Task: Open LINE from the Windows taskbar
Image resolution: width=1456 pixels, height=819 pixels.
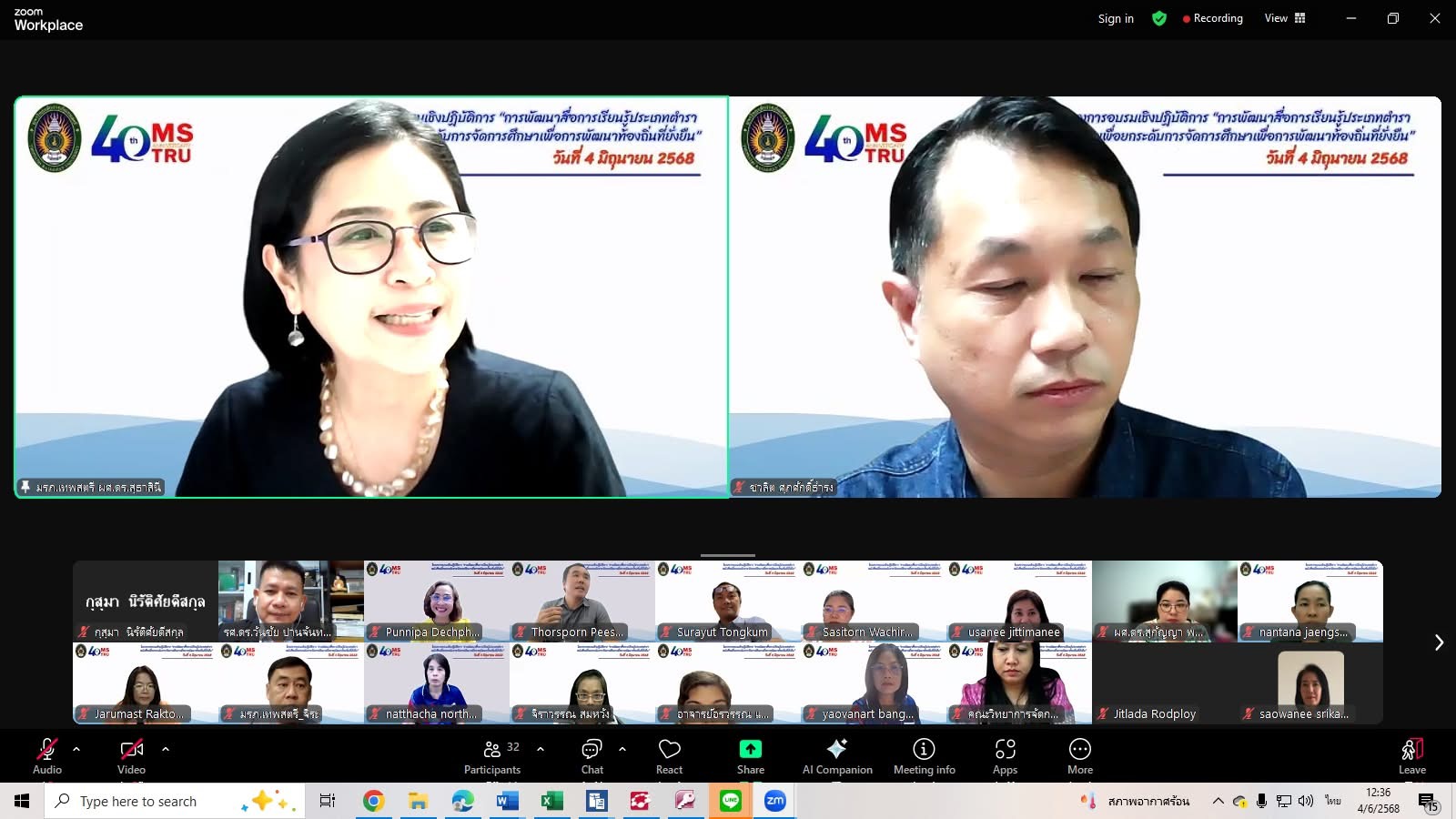Action: pos(731,801)
